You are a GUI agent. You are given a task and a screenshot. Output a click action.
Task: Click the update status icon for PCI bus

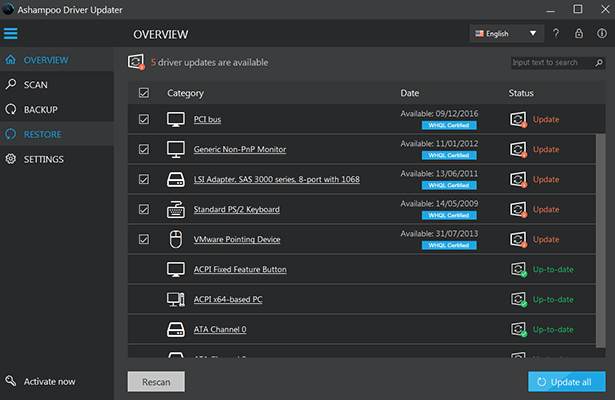tap(518, 120)
